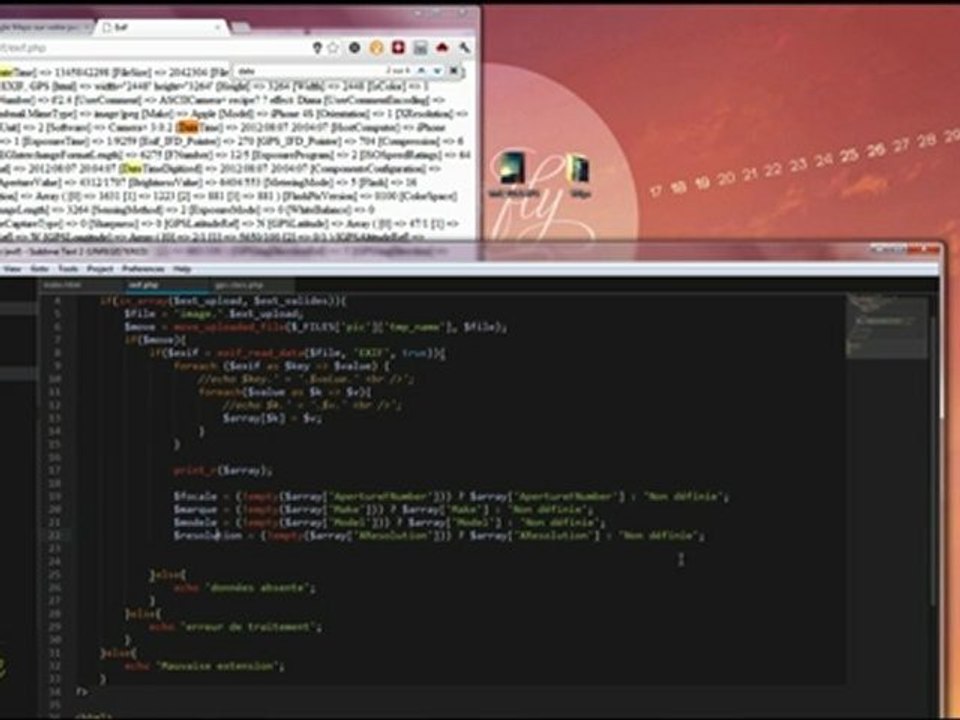Open the Goto menu in Sublime Text
Screen dimensions: 960x720
pyautogui.click(x=40, y=269)
